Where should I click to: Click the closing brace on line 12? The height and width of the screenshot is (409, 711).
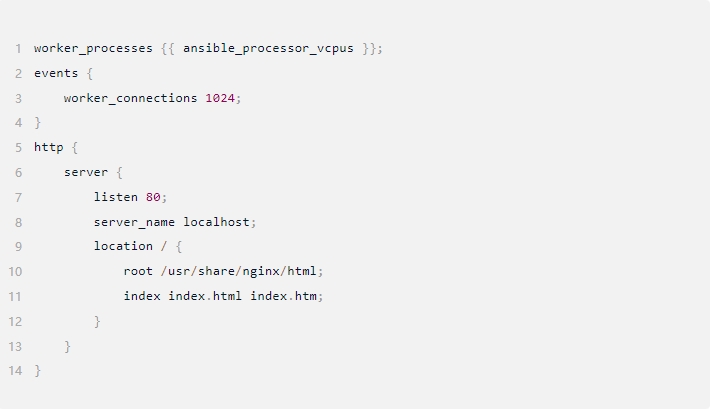(97, 321)
